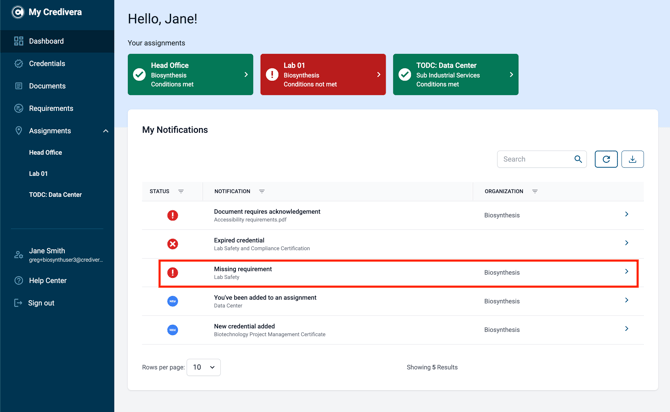Click the Lab 01 card alert icon
This screenshot has width=670, height=412.
tap(272, 74)
